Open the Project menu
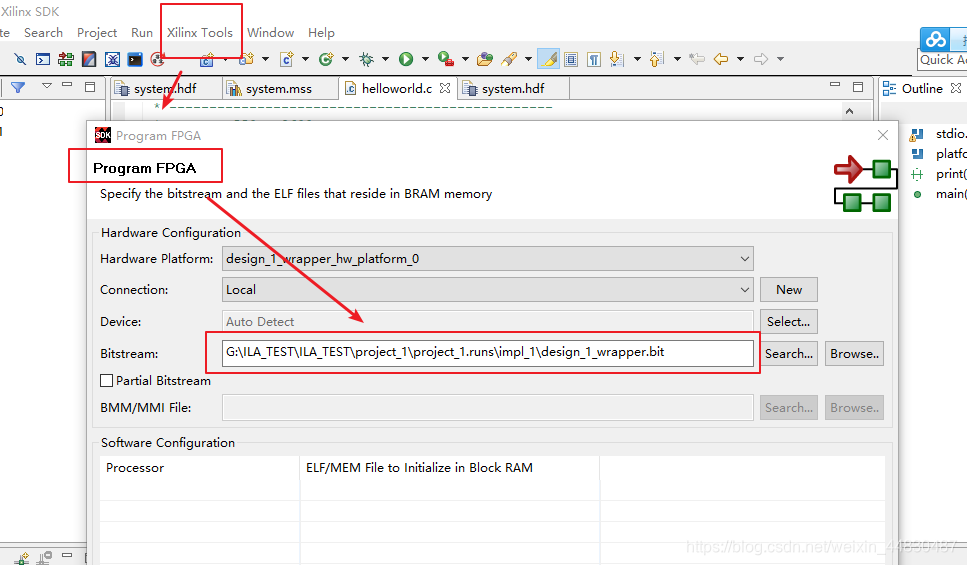967x565 pixels. 97,33
